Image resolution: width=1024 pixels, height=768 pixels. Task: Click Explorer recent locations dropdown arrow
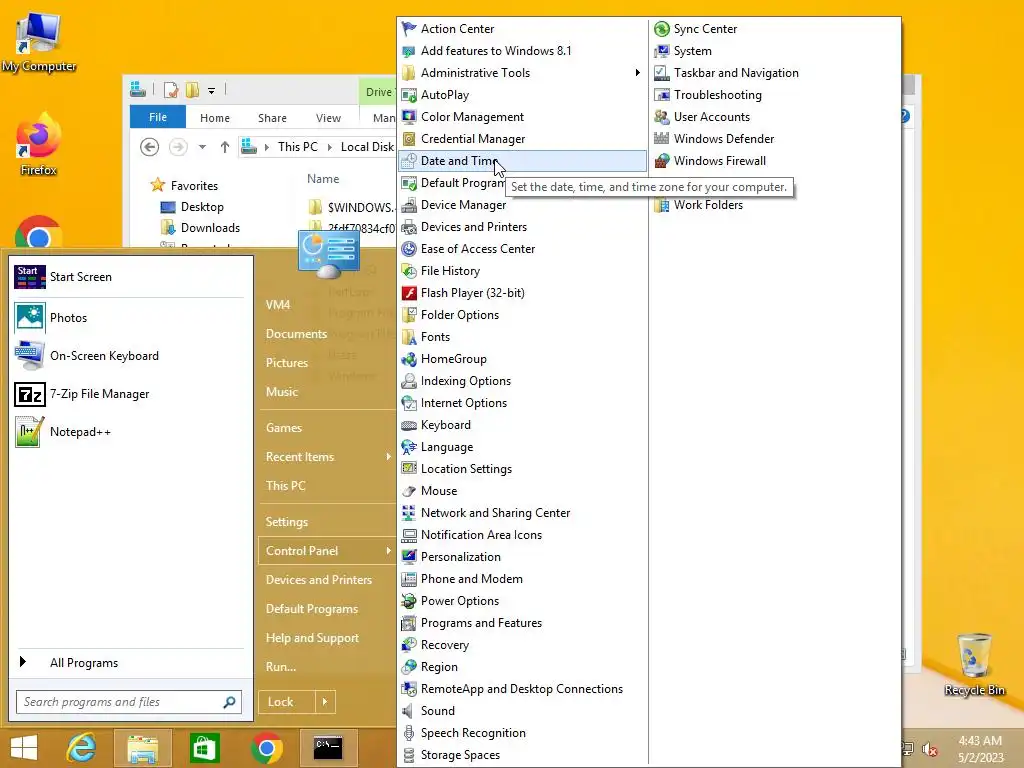202,147
